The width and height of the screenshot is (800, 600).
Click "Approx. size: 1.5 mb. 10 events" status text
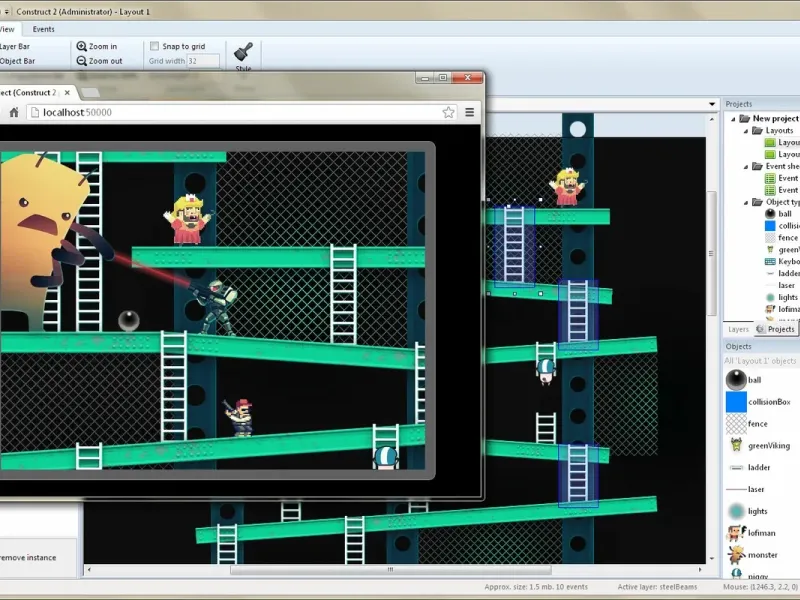coord(536,587)
